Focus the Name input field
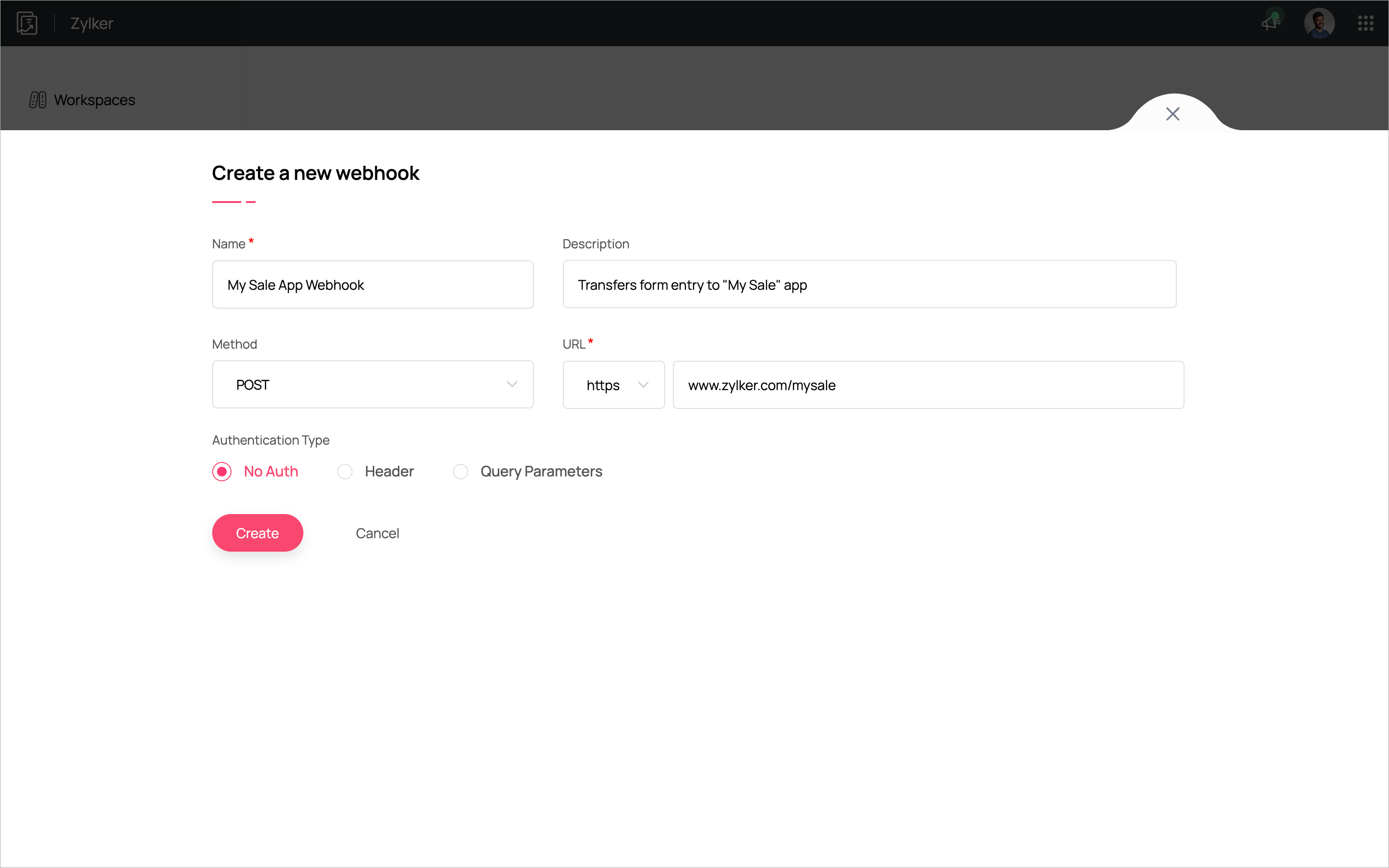Screen dimensions: 1389x868 [372, 284]
